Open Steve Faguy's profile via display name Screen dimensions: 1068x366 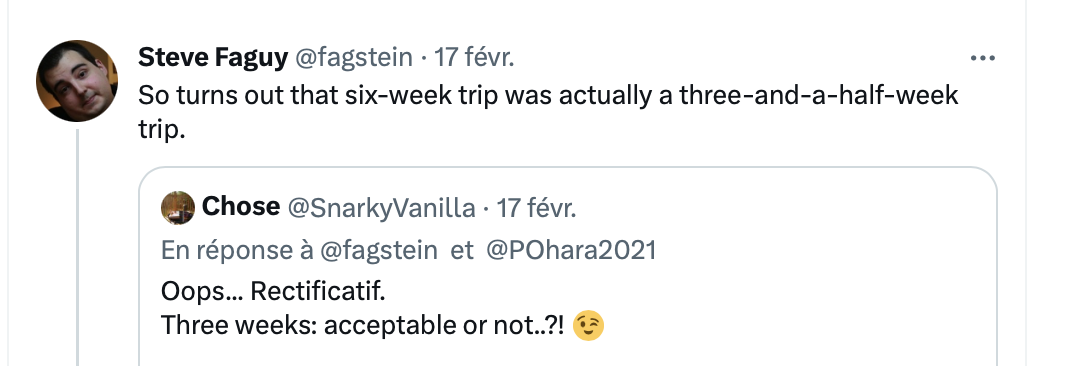[x=213, y=58]
